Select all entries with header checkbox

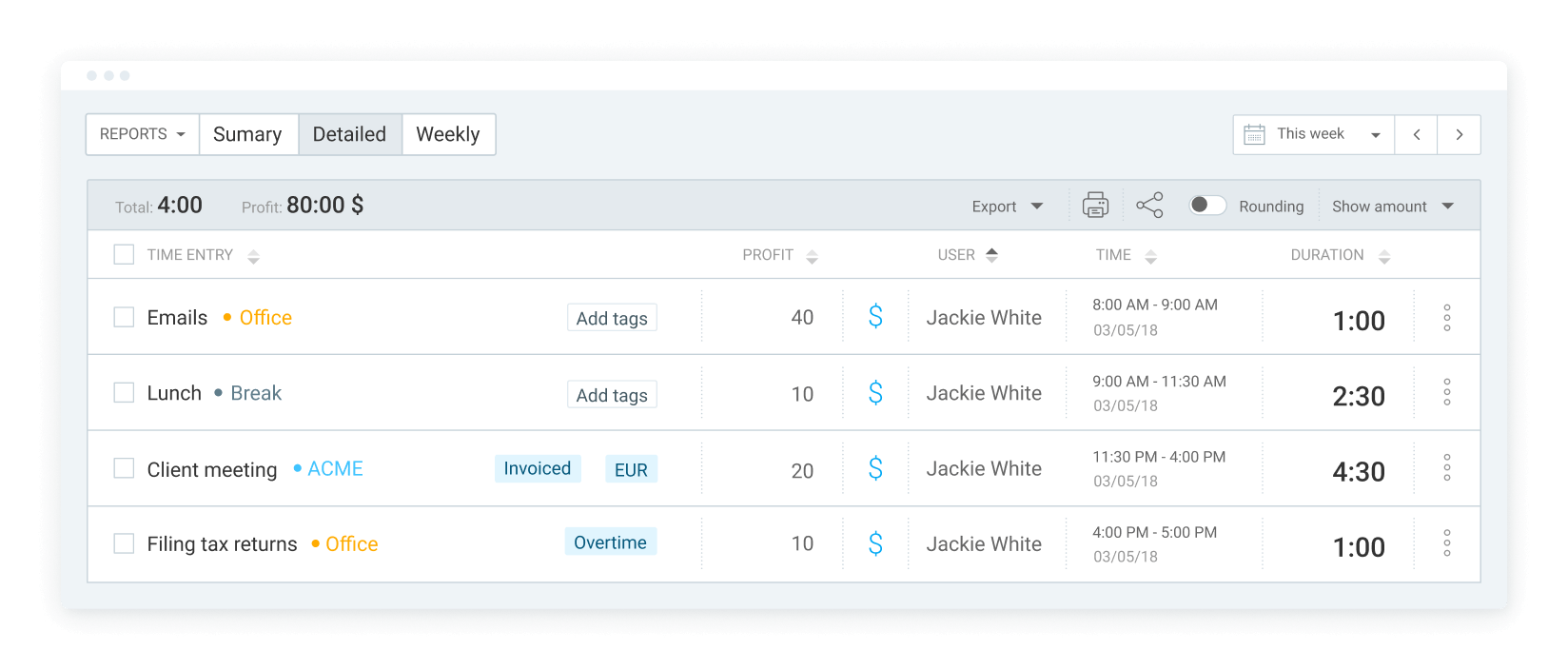tap(124, 254)
